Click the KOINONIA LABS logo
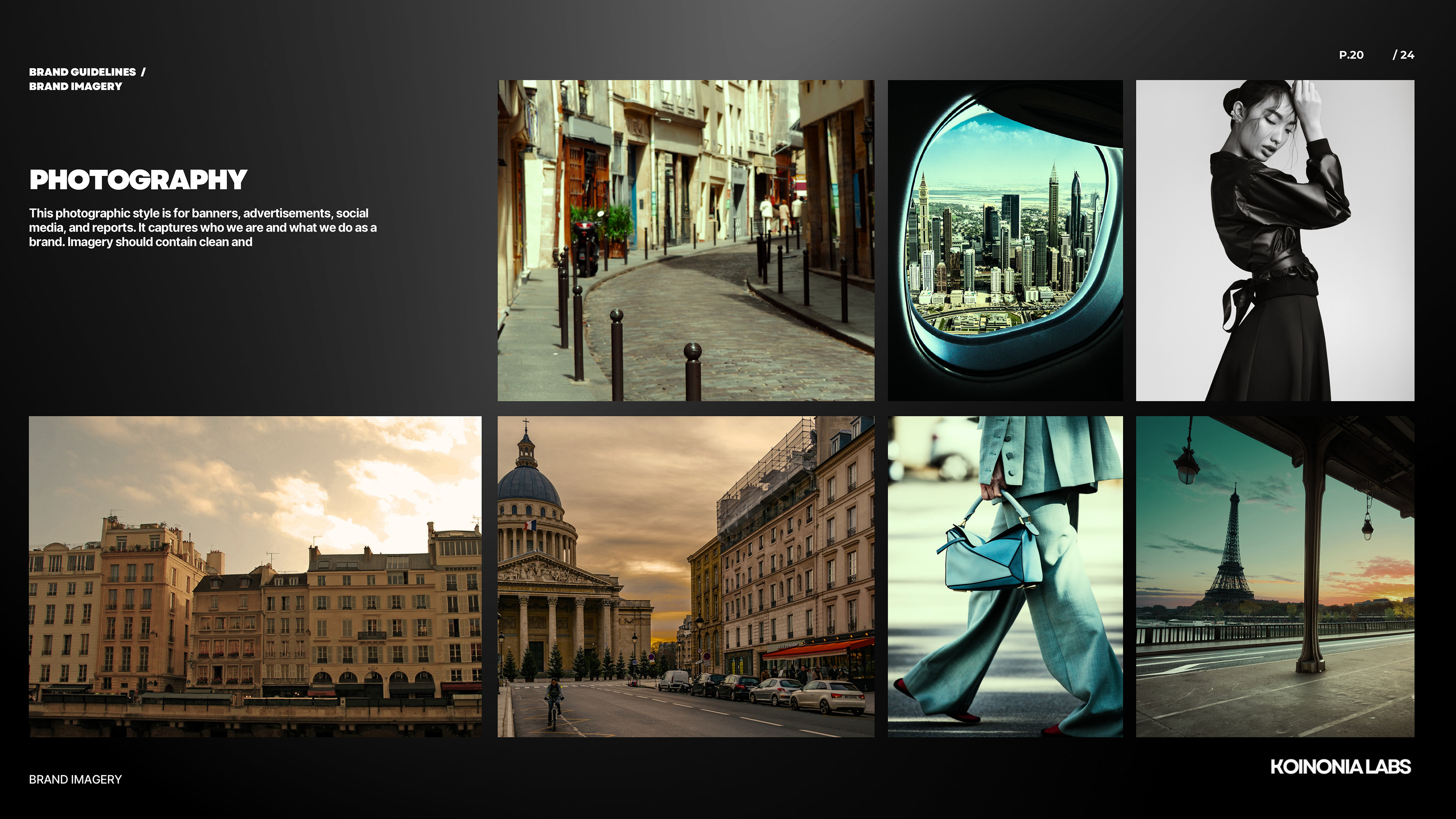The image size is (1456, 819). point(1340,767)
